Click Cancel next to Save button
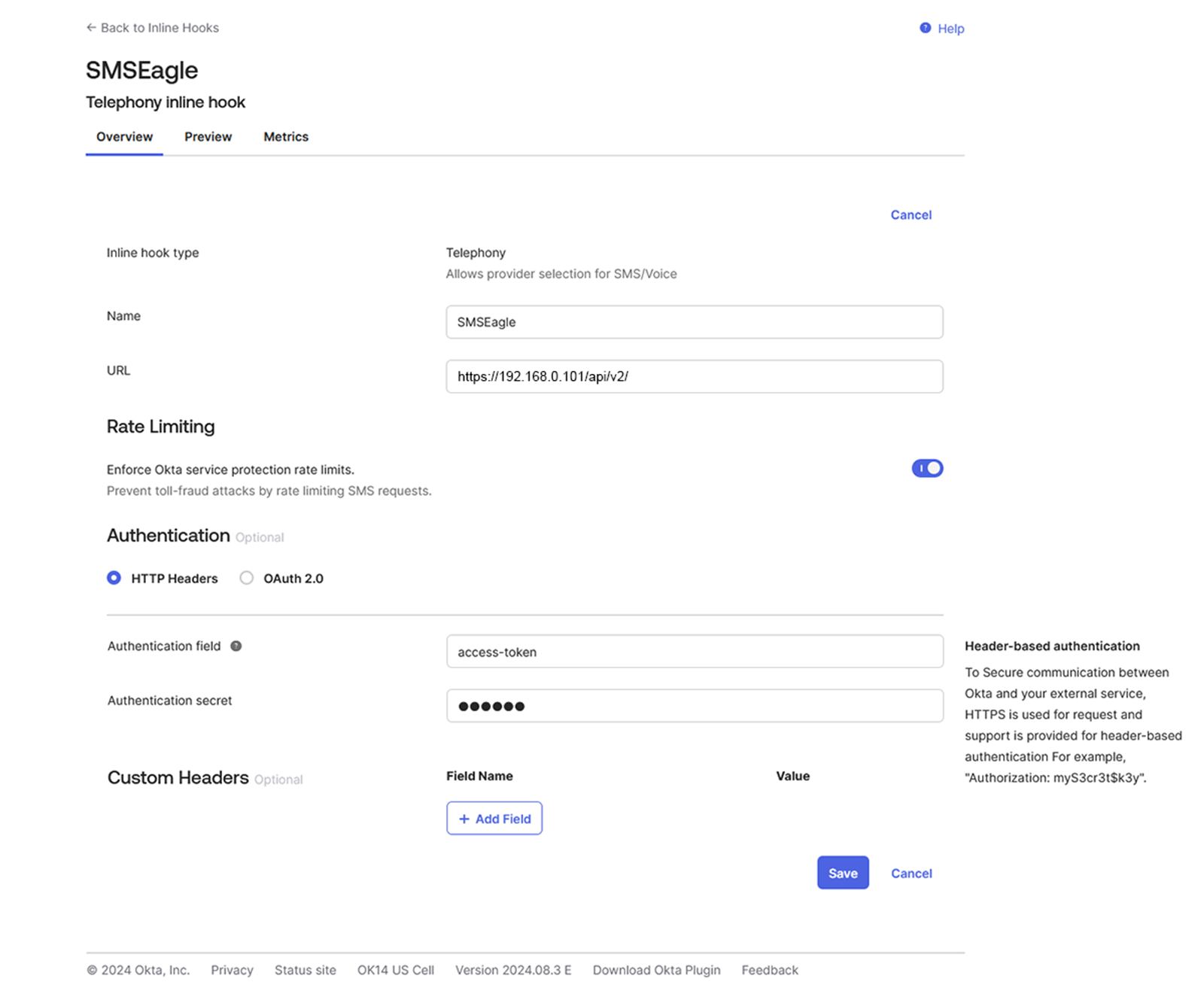This screenshot has width=1204, height=1003. click(911, 874)
